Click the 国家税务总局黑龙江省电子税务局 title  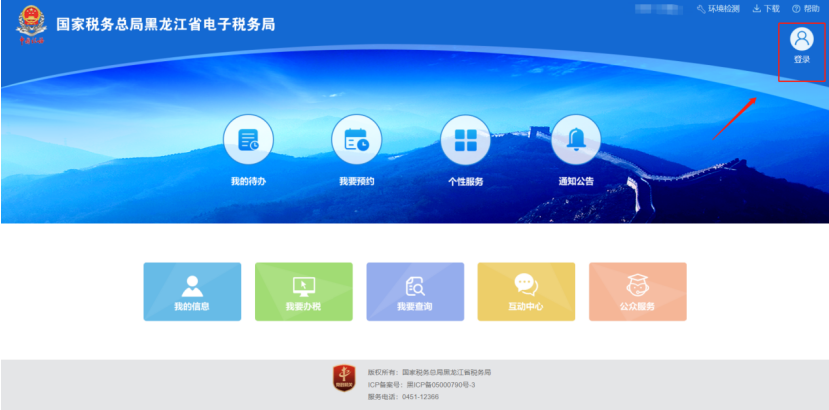click(x=166, y=25)
